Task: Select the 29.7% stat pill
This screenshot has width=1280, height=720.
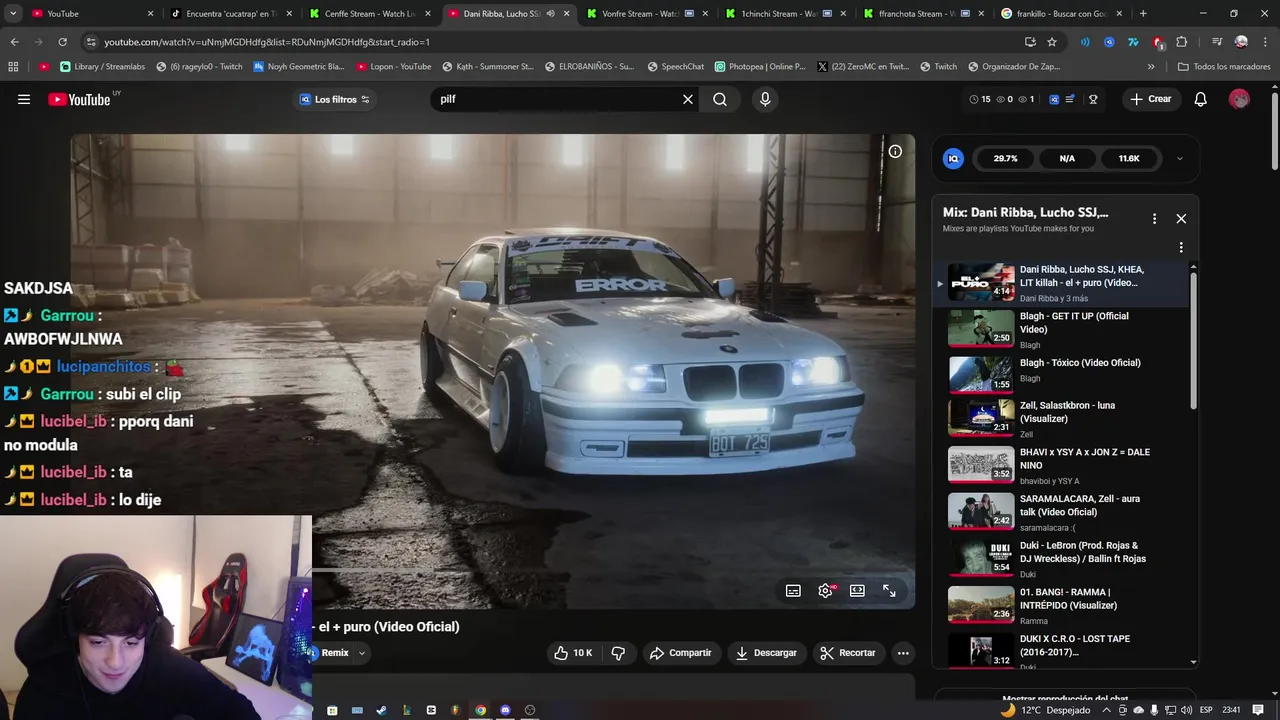Action: [x=1005, y=158]
